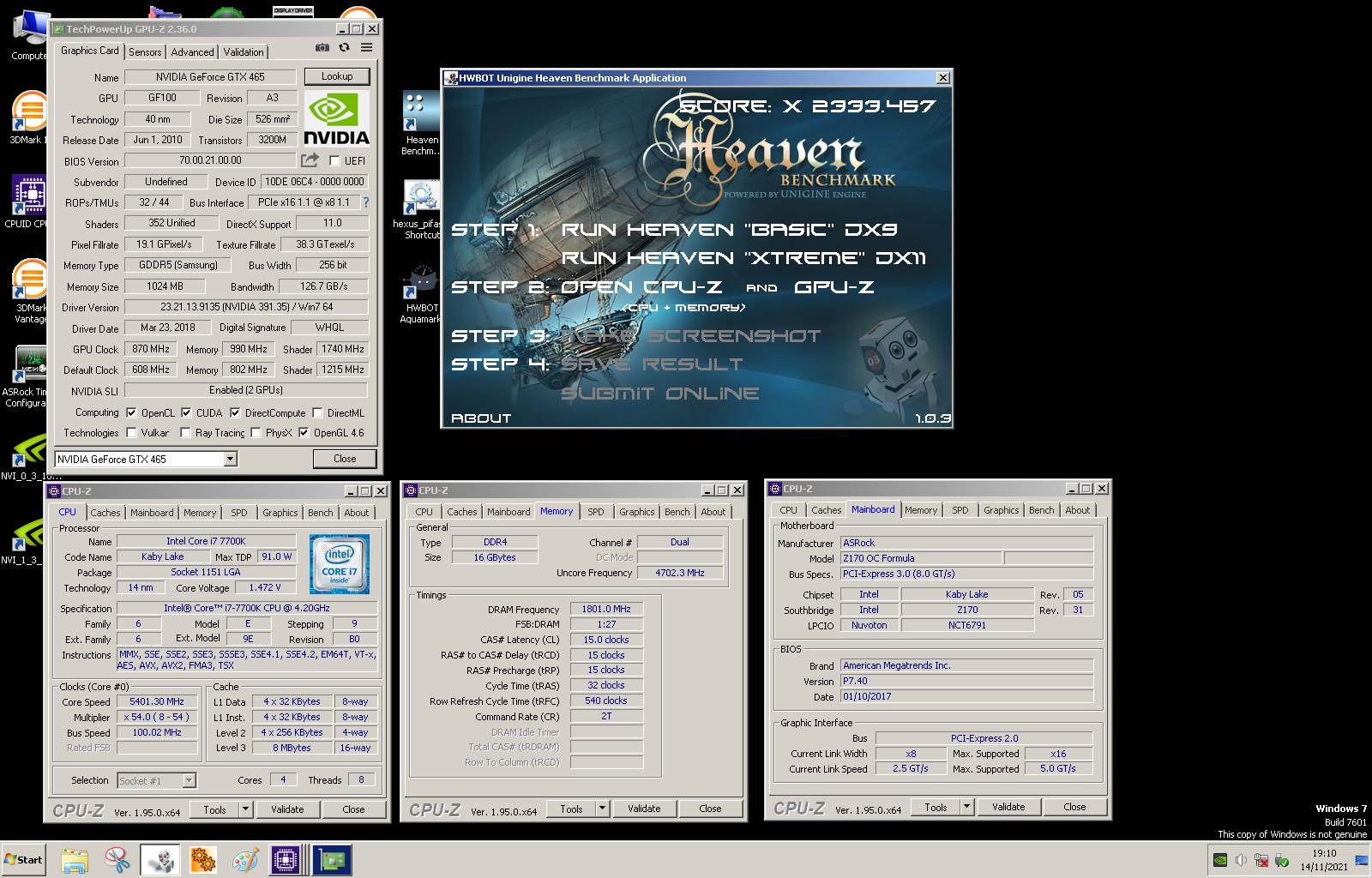Open the Bench tab in CPU-Z Mainboard window
The image size is (1372, 878).
(x=1042, y=510)
